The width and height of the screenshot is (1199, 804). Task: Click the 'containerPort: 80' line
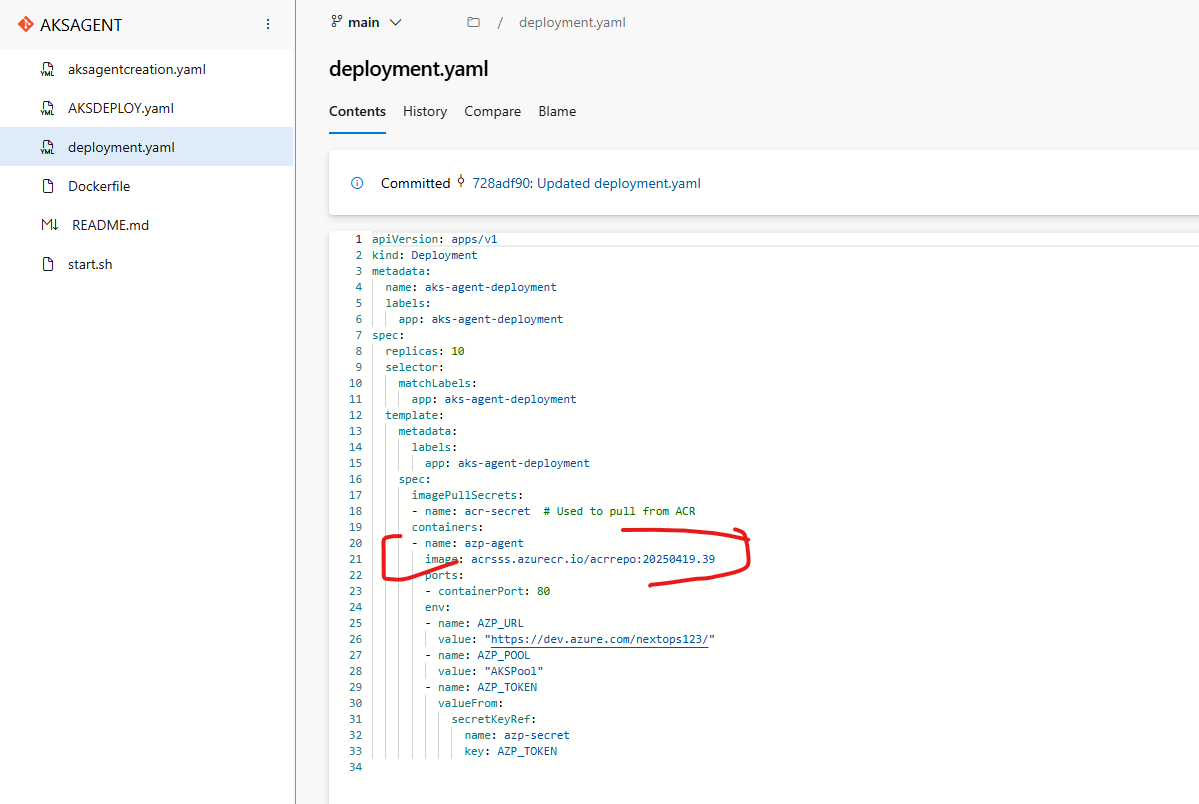pyautogui.click(x=487, y=591)
